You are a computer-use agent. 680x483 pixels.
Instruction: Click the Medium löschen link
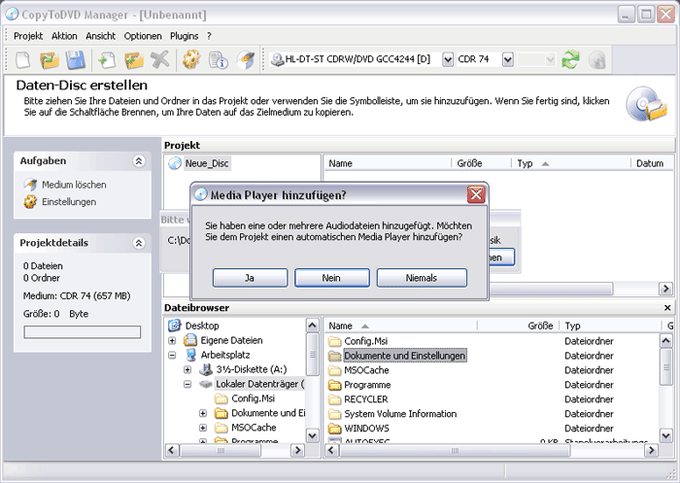coord(74,185)
